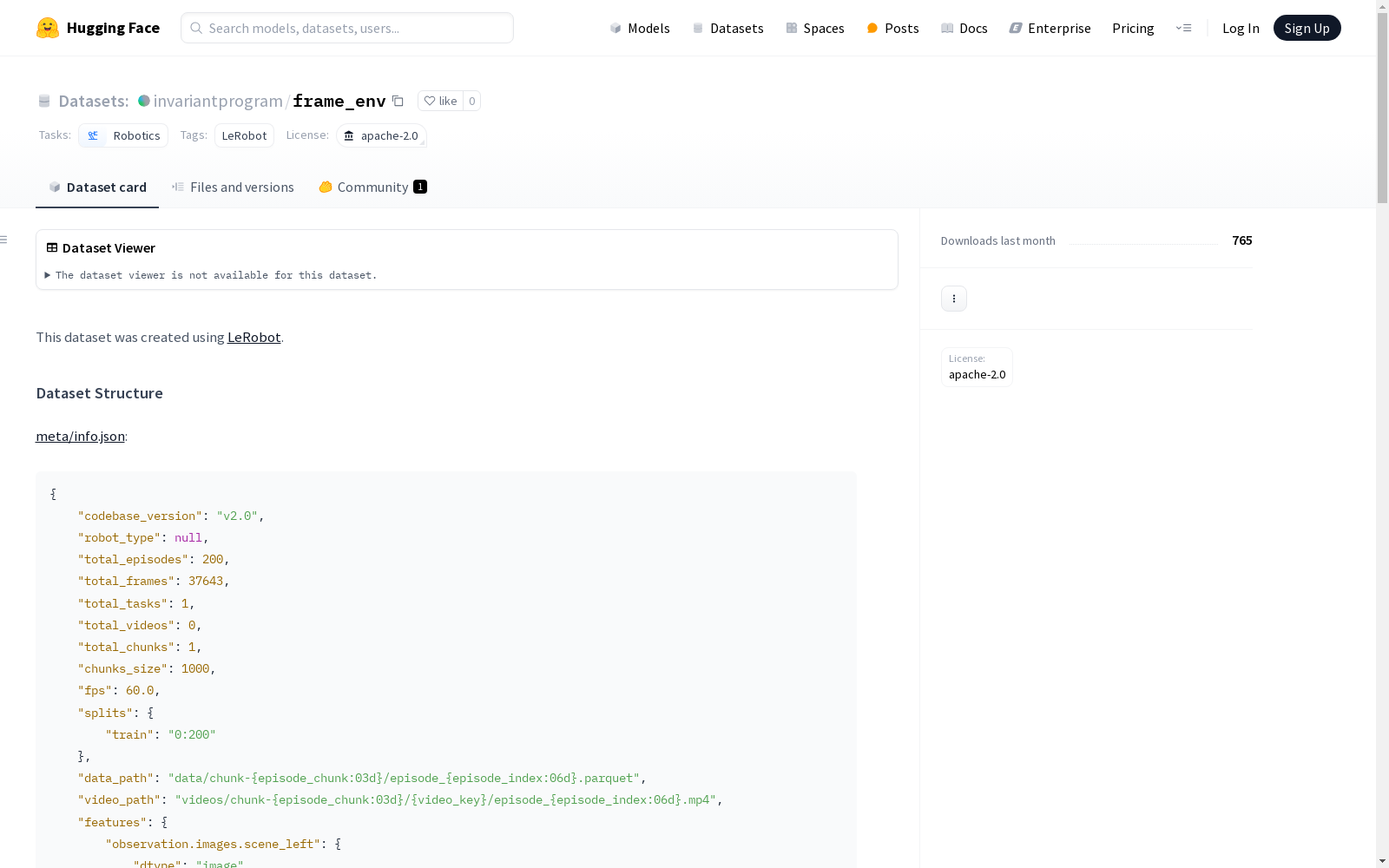Select the "codebase_version" value v2.0

(x=237, y=516)
